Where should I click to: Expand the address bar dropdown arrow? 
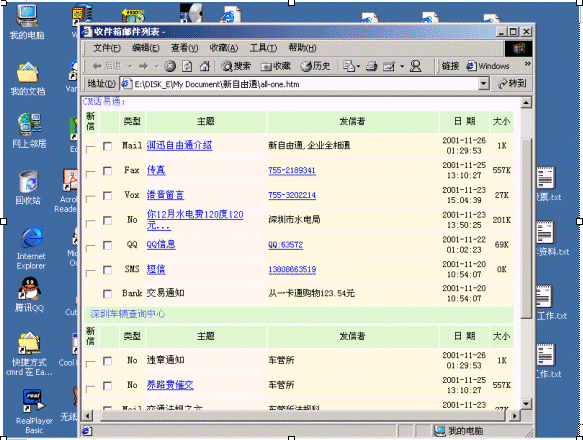pos(483,84)
